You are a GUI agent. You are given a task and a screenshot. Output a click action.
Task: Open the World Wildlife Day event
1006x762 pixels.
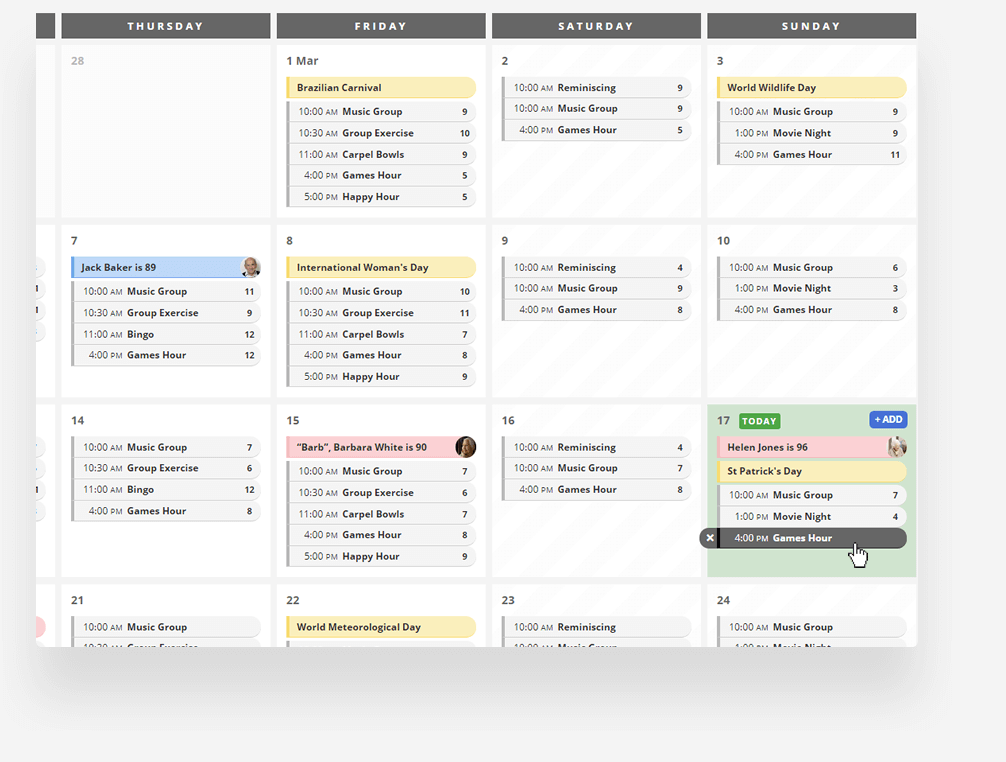[810, 88]
